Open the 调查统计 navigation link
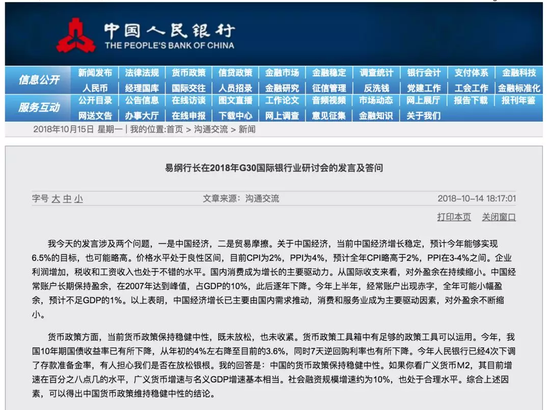The image size is (550, 410). [x=376, y=73]
